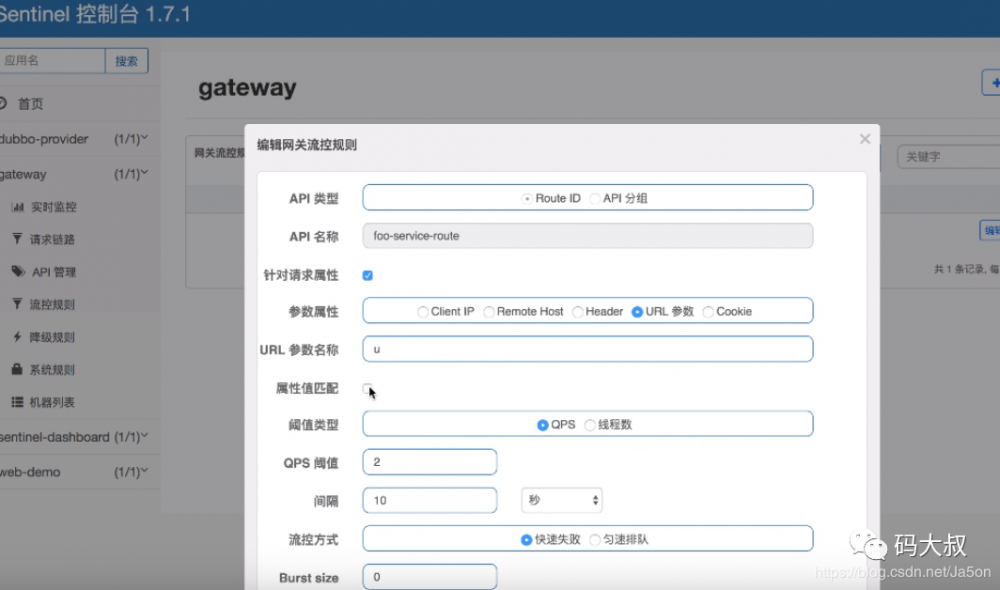Image resolution: width=1000 pixels, height=590 pixels.
Task: Click the 搜索 button
Action: coord(126,61)
